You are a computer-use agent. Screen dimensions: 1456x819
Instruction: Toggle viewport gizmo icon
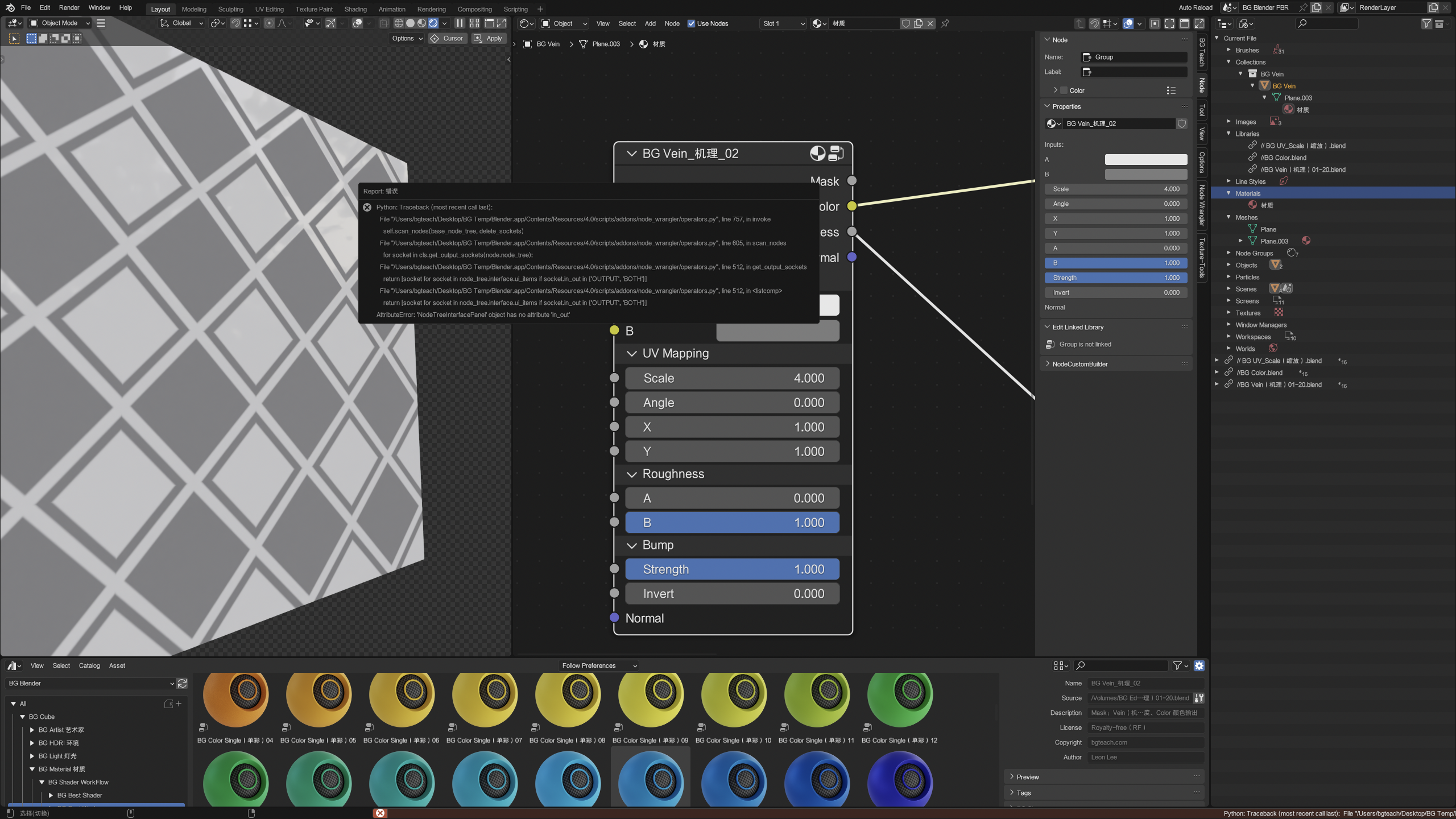(x=330, y=23)
